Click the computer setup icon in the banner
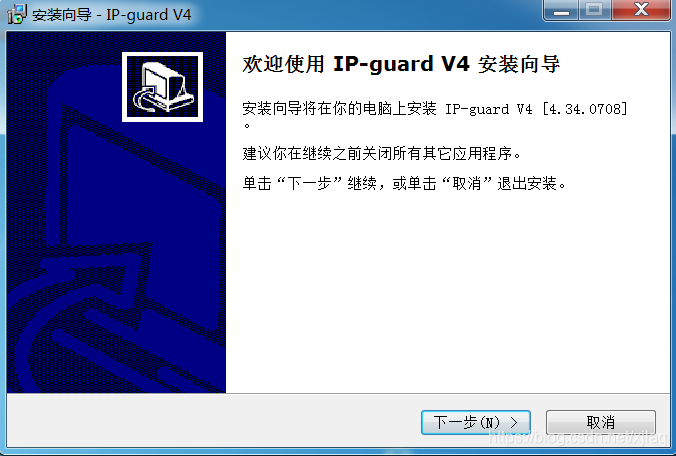676x456 pixels. (163, 87)
